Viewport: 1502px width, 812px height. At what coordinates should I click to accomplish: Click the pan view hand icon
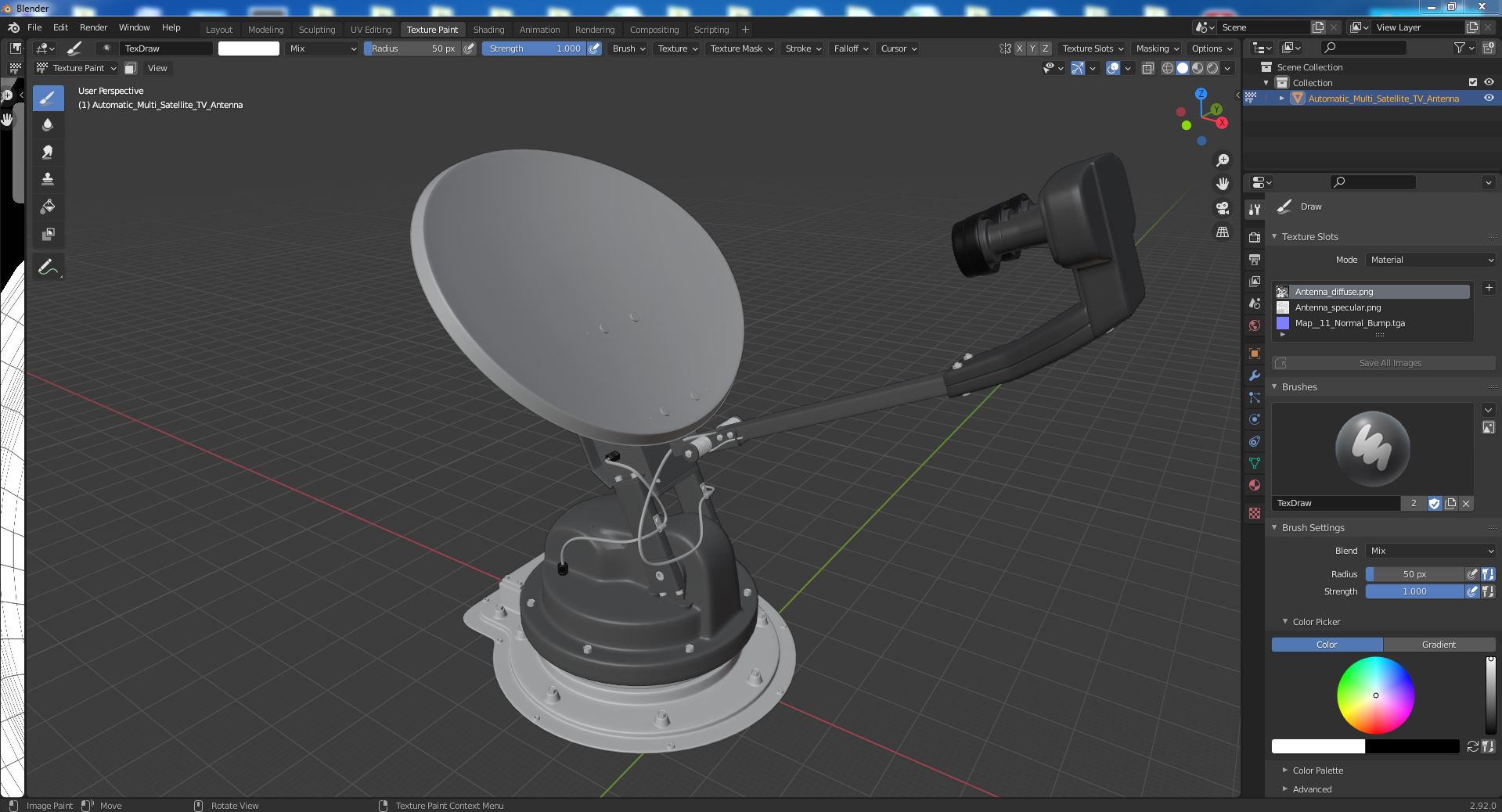(x=1223, y=184)
